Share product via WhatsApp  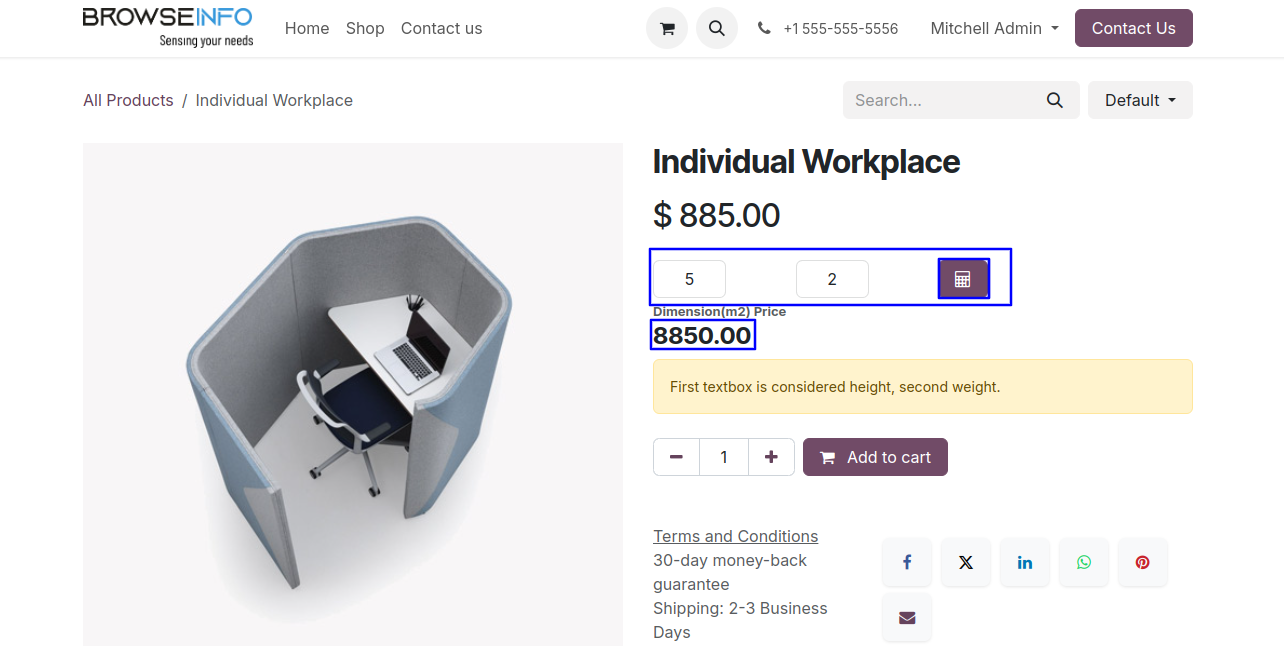[x=1084, y=562]
